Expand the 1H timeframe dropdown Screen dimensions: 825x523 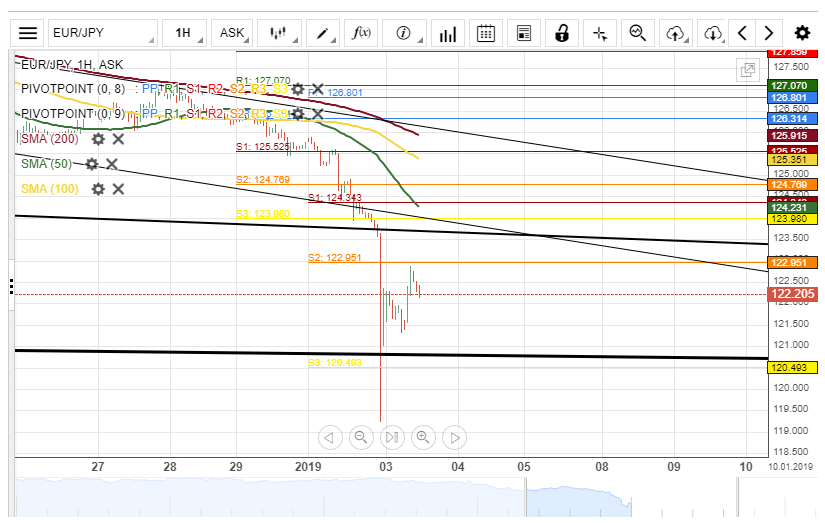point(186,33)
